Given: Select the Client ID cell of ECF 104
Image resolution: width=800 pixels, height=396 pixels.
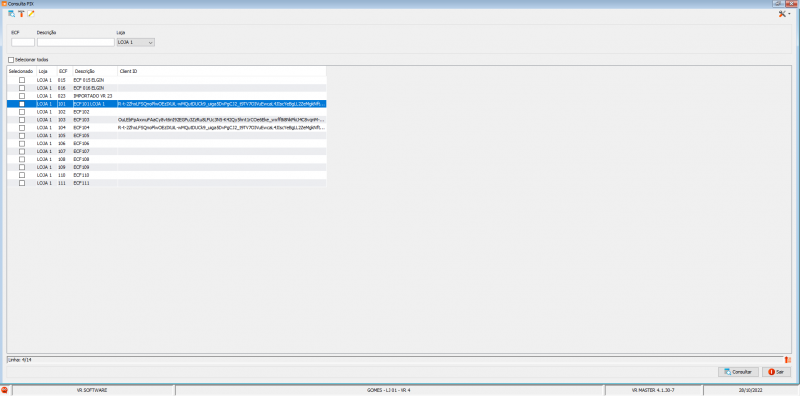Looking at the screenshot, I should (x=222, y=128).
